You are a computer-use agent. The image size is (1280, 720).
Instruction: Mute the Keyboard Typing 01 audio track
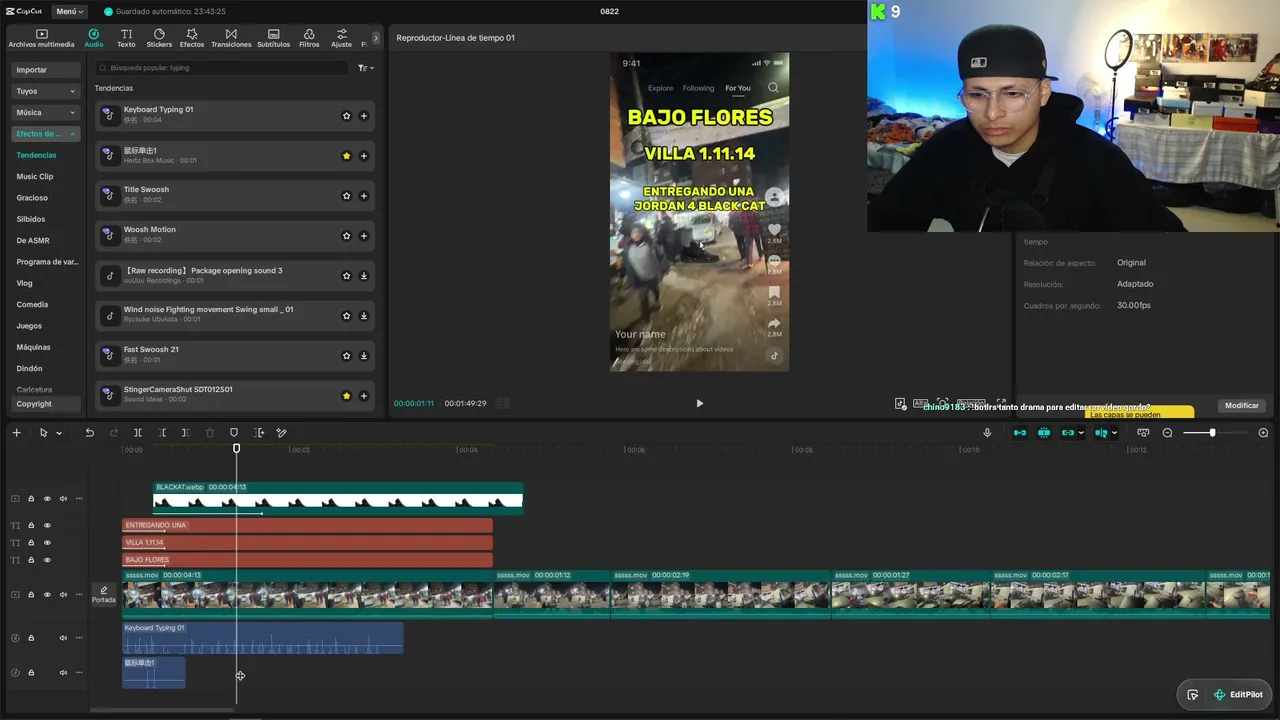(63, 638)
